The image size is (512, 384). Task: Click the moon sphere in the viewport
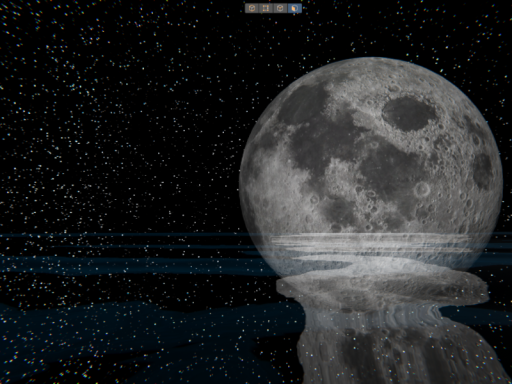click(x=371, y=167)
